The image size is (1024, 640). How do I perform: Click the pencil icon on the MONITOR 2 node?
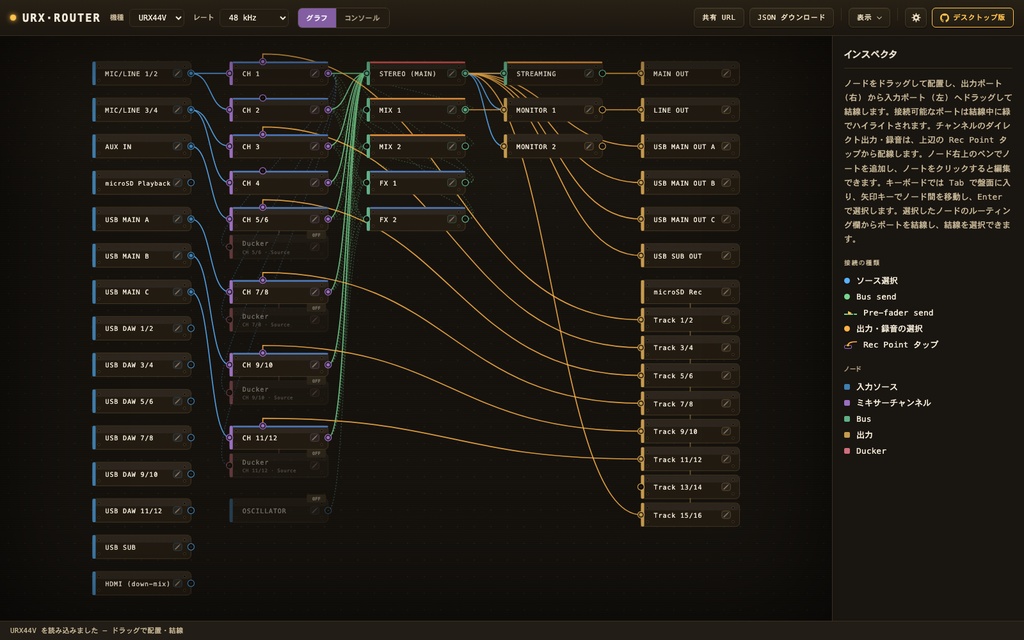[x=588, y=146]
